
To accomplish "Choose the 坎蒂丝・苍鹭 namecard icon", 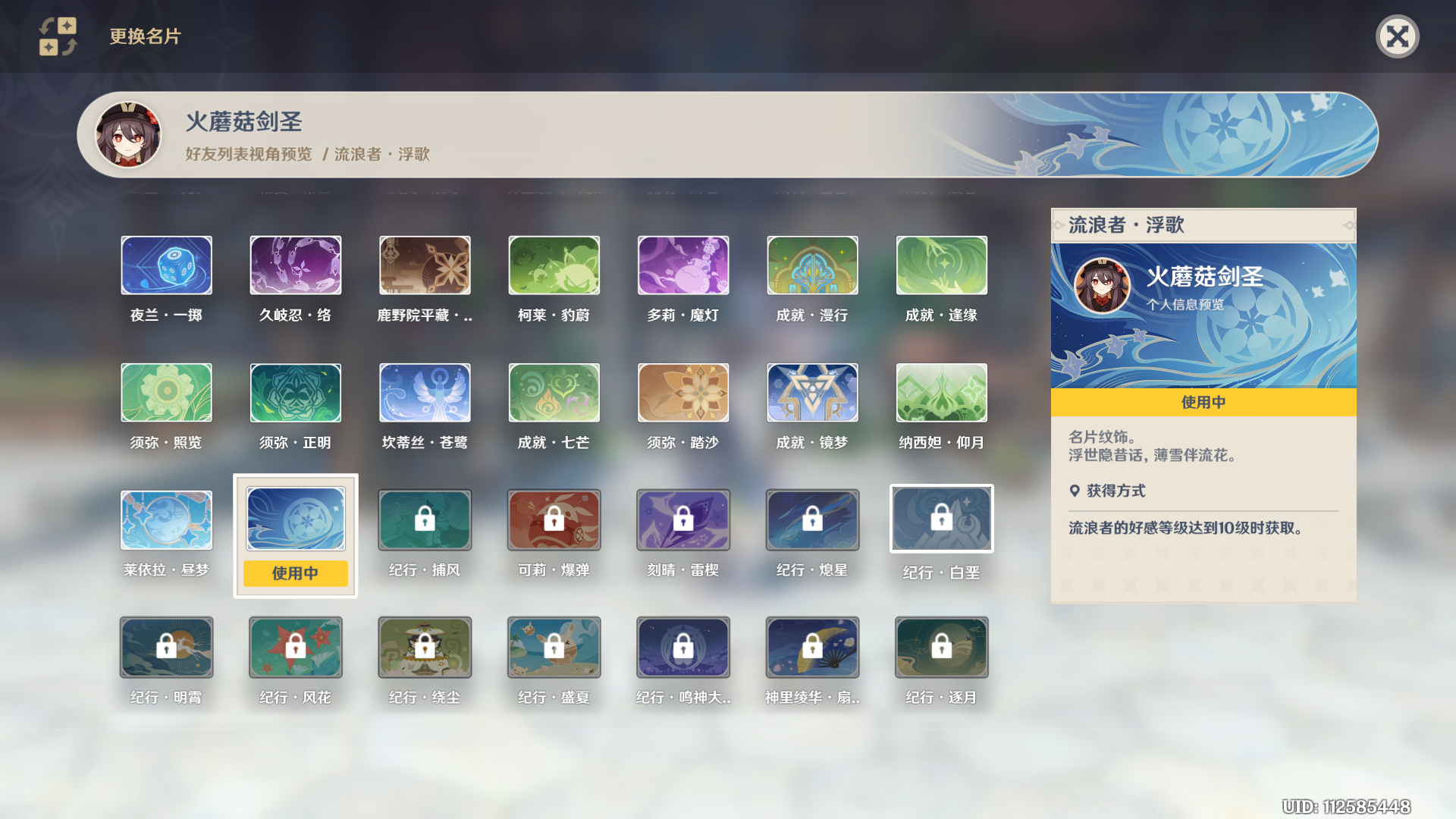I will (425, 393).
